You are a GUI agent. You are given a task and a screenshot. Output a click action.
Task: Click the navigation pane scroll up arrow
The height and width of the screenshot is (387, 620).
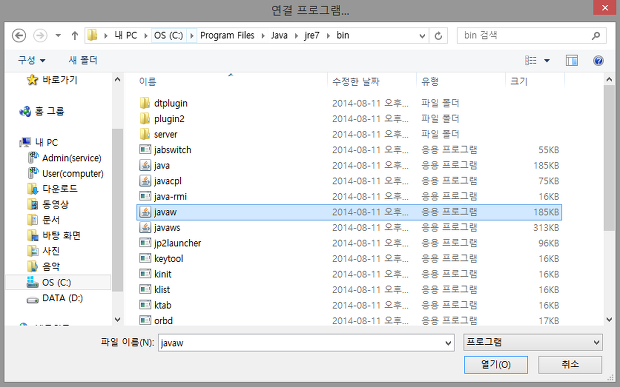pyautogui.click(x=117, y=79)
